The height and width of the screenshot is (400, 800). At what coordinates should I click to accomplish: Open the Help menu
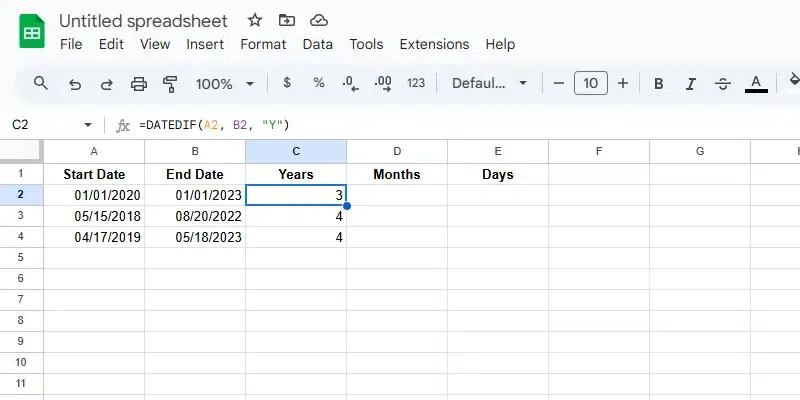500,44
